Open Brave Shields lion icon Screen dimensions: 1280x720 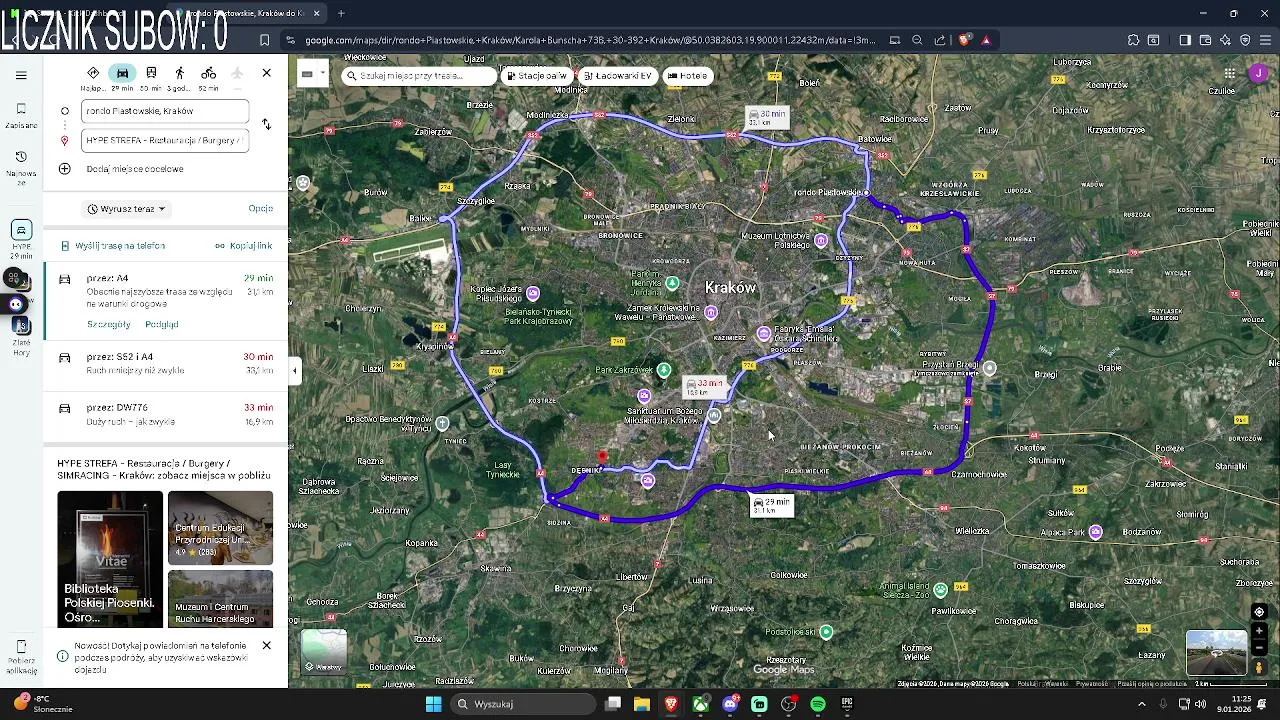(x=964, y=40)
